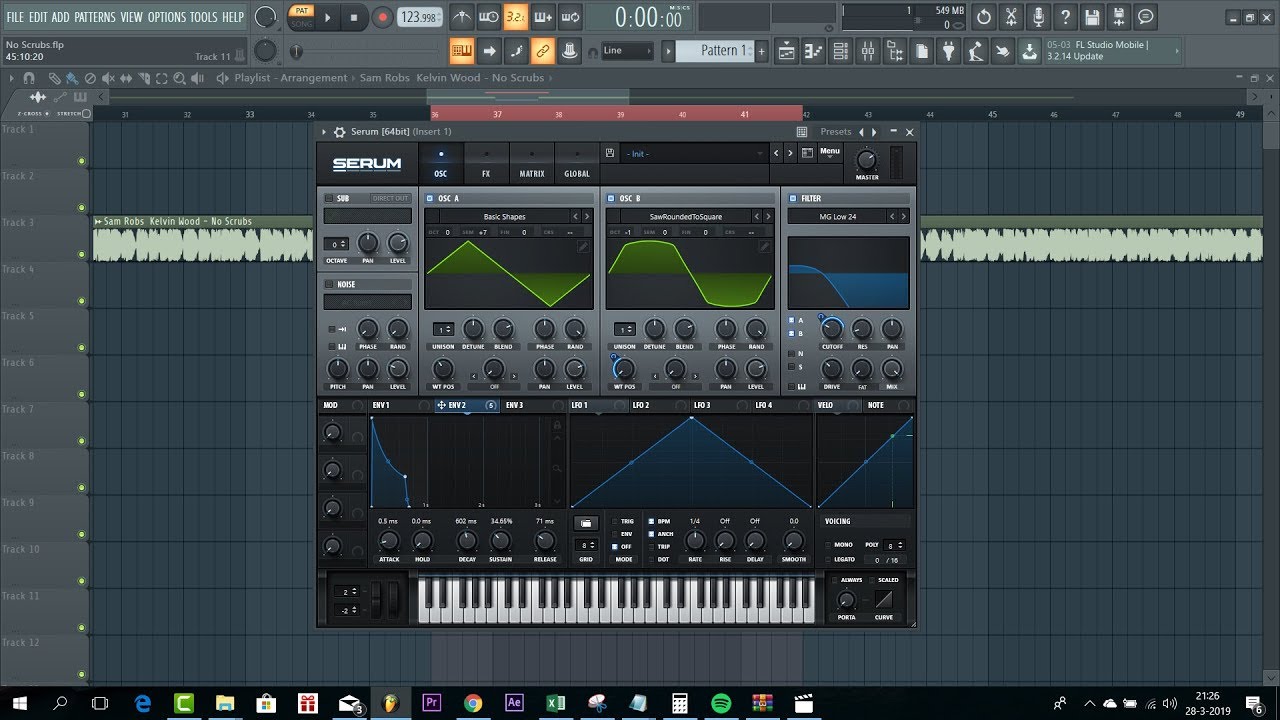Viewport: 1280px width, 720px height.
Task: Open the OPTIONS menu
Action: 166,17
